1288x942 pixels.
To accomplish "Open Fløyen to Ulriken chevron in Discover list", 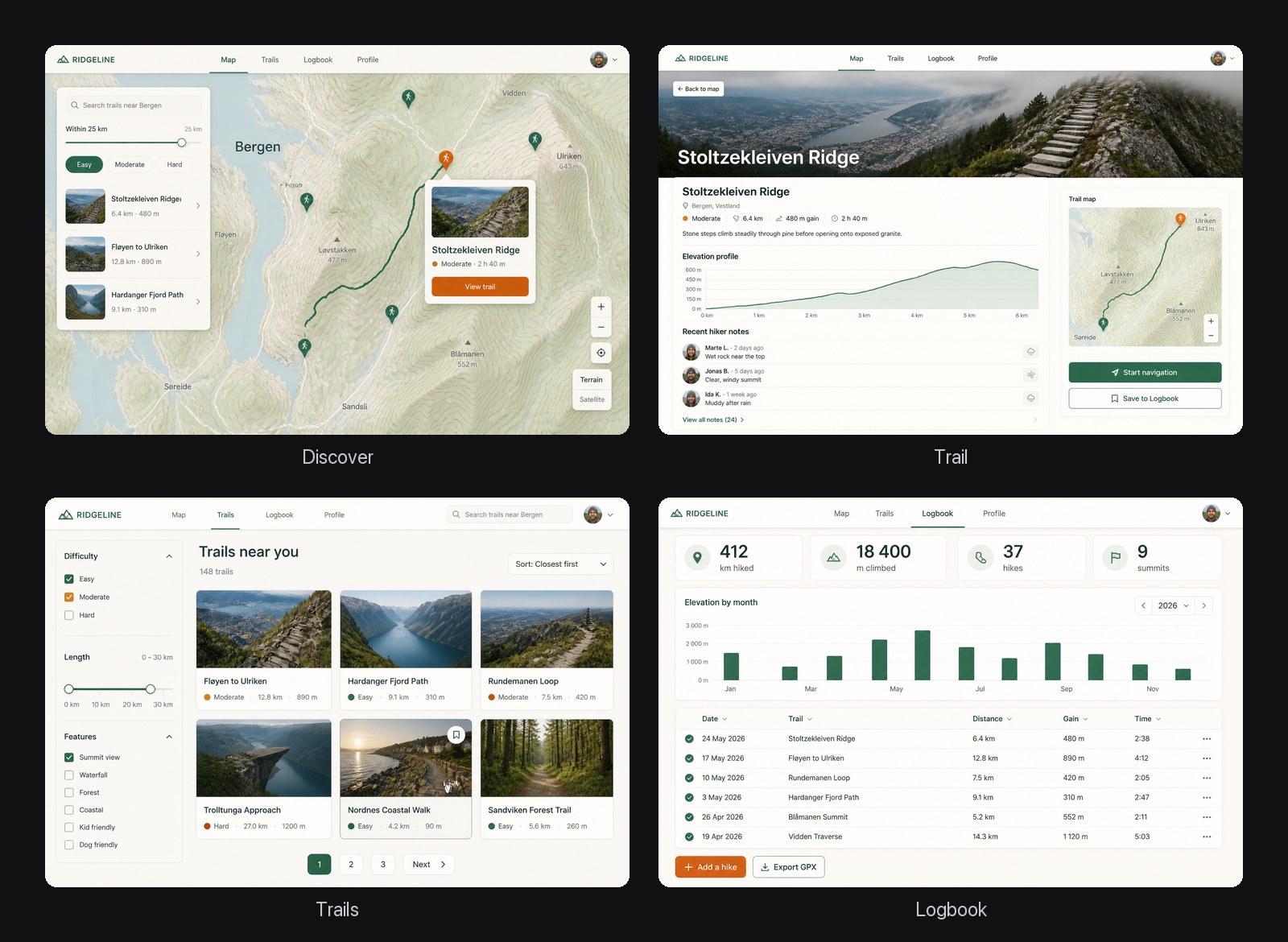I will click(x=198, y=254).
